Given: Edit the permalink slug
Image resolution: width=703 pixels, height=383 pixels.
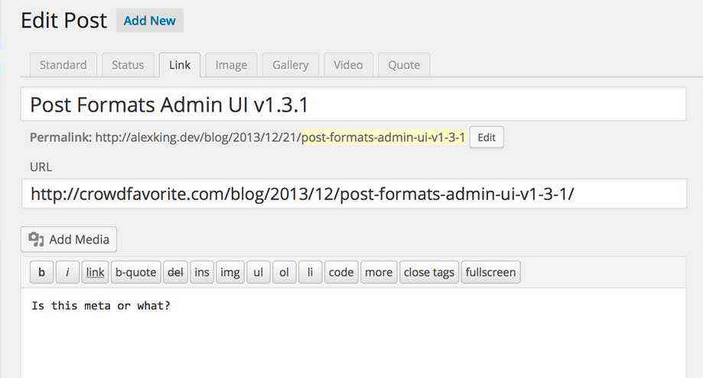Looking at the screenshot, I should pyautogui.click(x=486, y=137).
